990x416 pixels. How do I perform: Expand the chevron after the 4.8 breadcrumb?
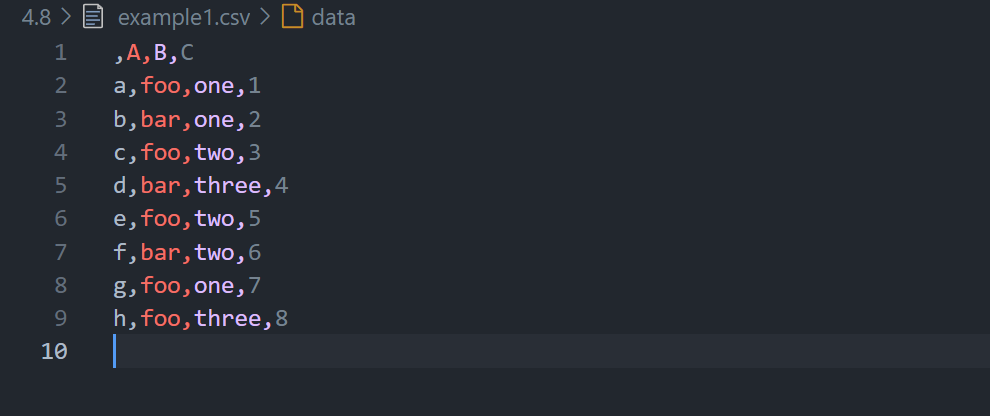[x=65, y=17]
